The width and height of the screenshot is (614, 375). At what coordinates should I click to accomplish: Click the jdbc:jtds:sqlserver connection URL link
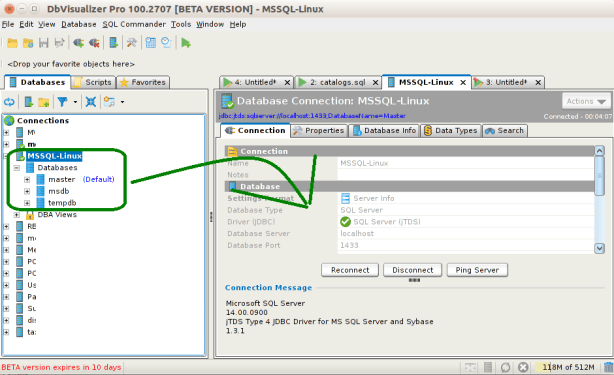click(x=312, y=116)
